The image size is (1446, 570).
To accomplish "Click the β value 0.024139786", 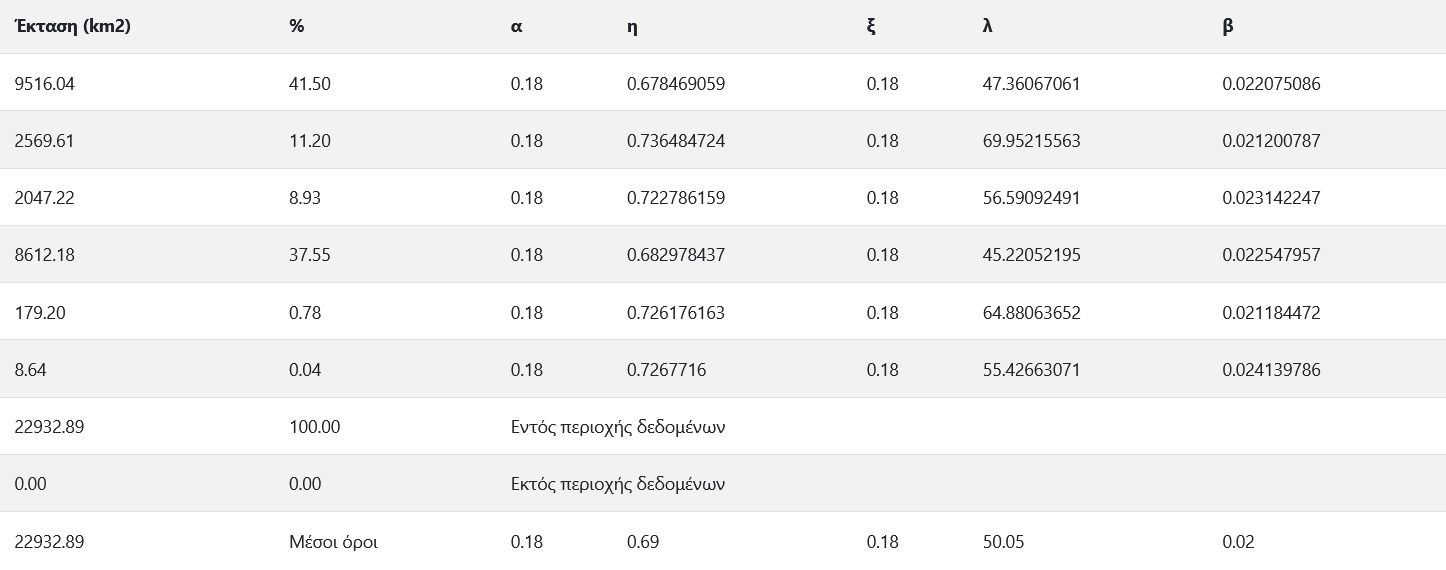I will point(1271,370).
